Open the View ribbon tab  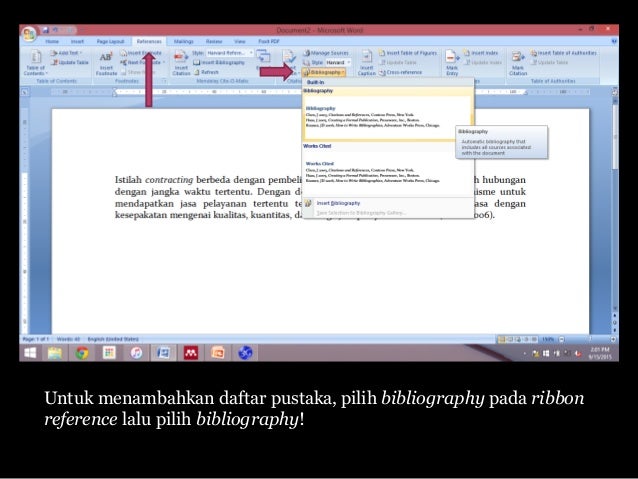pyautogui.click(x=240, y=42)
